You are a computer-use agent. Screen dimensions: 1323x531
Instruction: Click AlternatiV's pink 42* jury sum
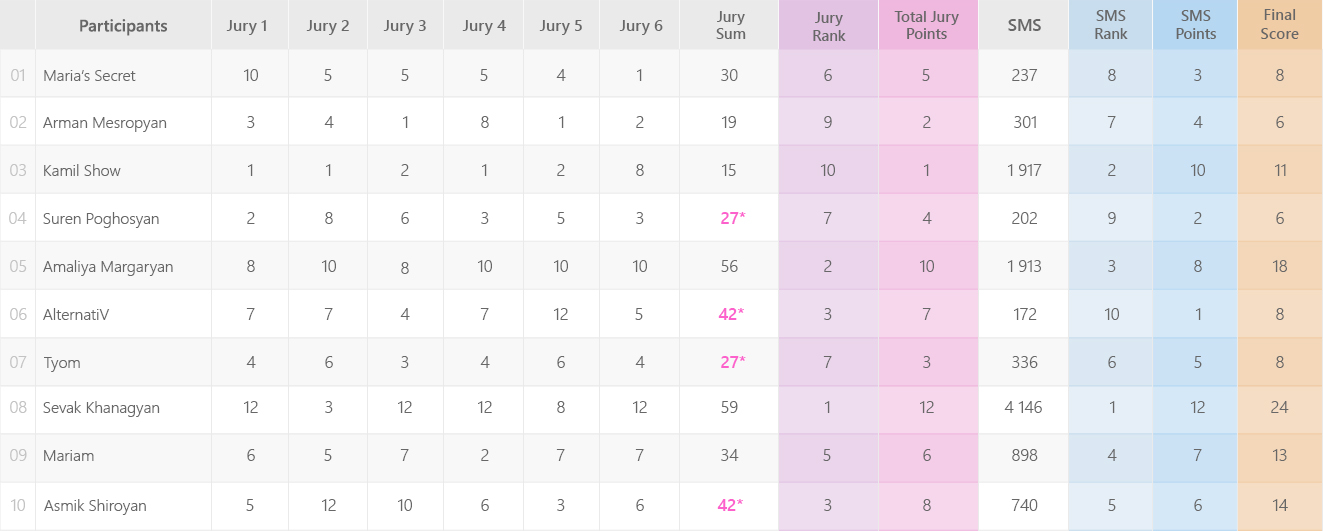(731, 314)
